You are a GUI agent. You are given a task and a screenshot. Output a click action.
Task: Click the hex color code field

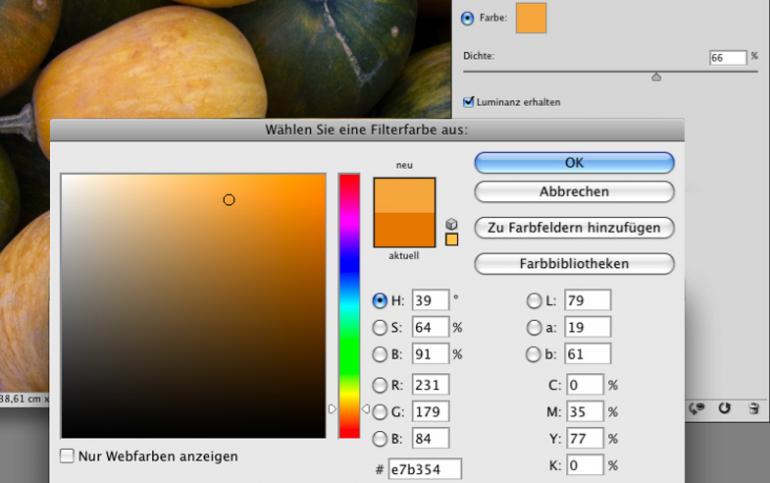[425, 468]
